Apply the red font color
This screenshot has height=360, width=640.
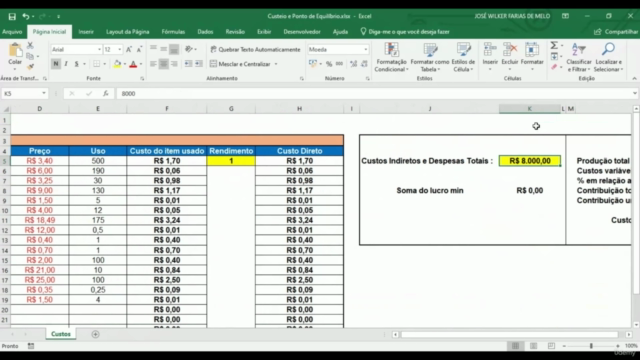(133, 64)
